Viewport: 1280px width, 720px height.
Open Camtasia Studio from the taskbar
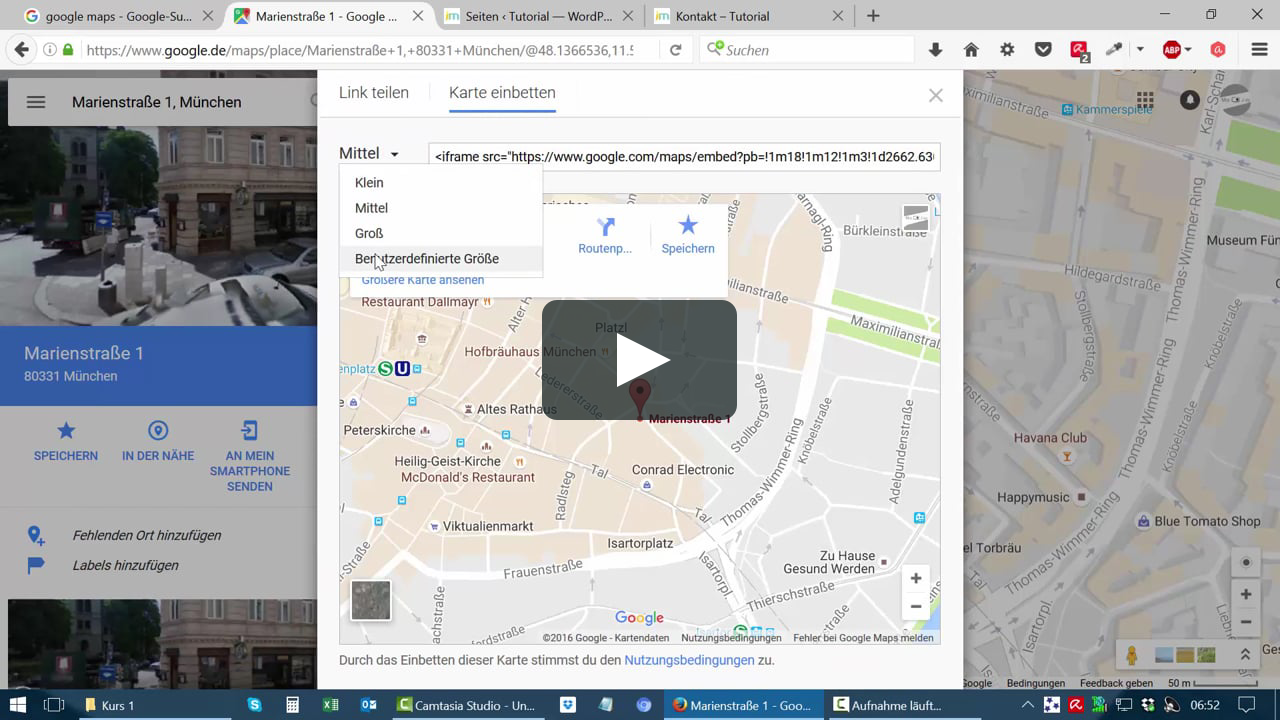point(468,705)
